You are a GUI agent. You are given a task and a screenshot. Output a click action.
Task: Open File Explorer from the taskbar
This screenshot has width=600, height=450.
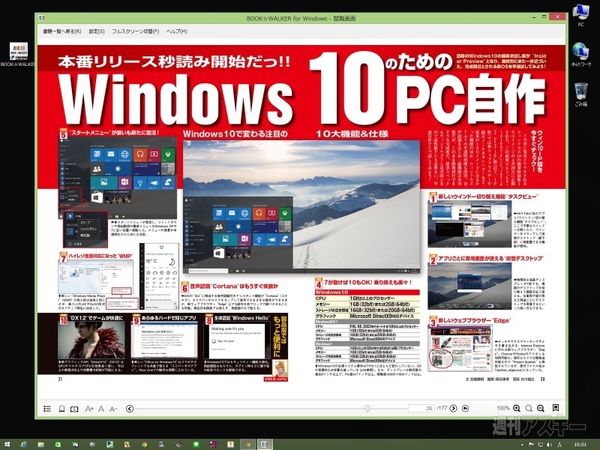41,444
